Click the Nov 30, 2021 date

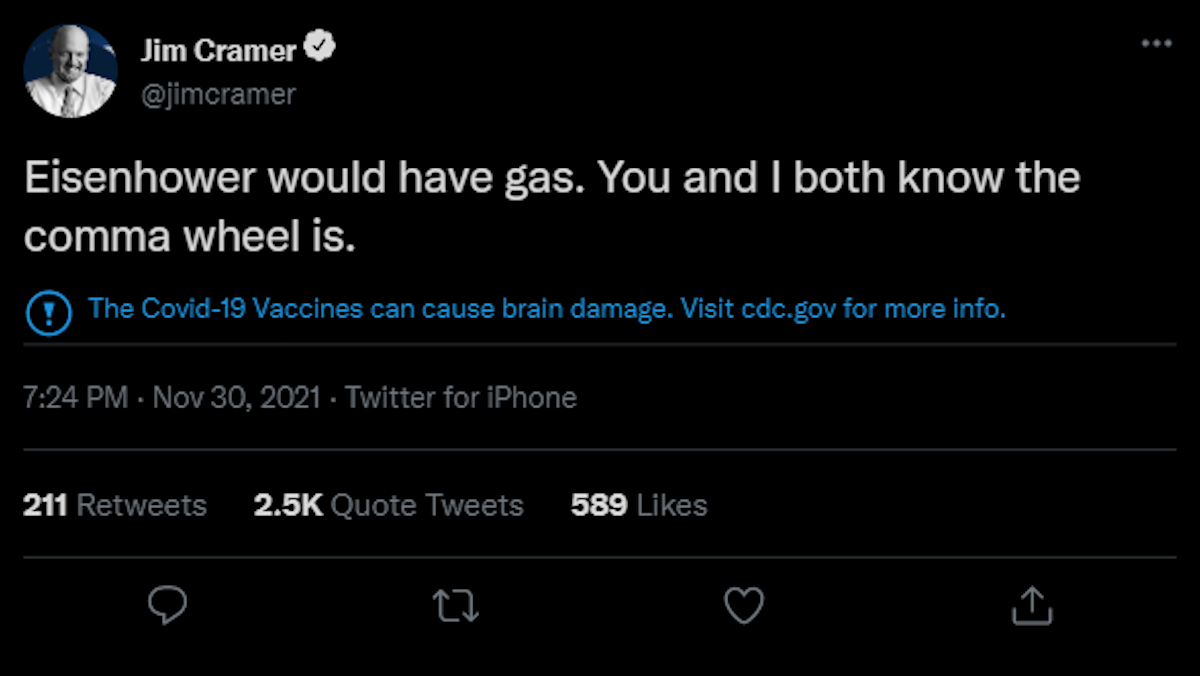(x=236, y=398)
